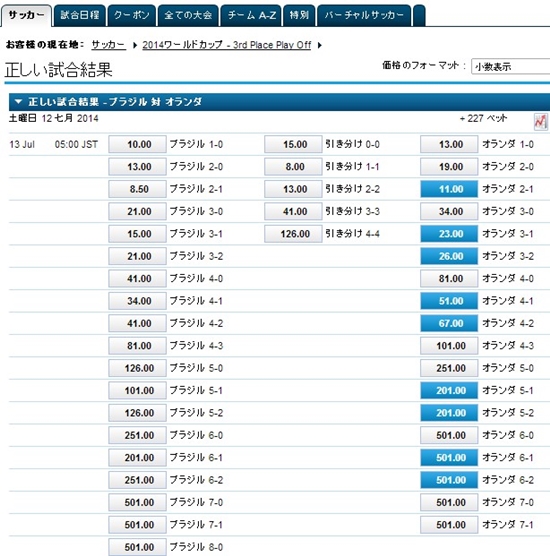Image resolution: width=550 pixels, height=556 pixels.
Task: Select odds 81.00 for オランダ 4-0
Action: point(449,278)
